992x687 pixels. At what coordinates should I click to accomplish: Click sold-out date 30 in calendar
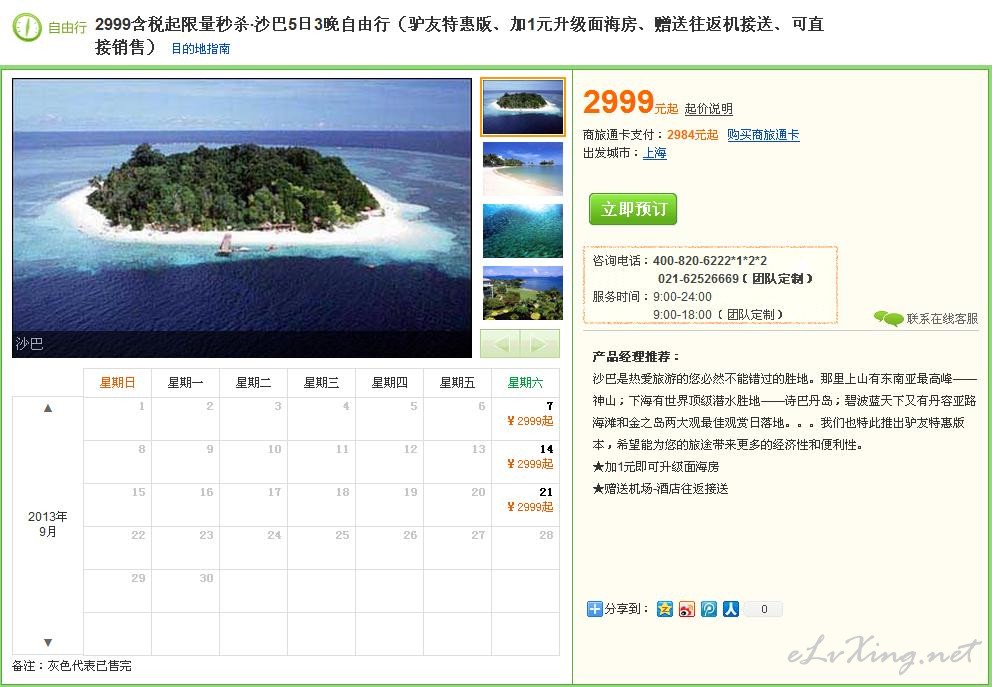click(185, 591)
